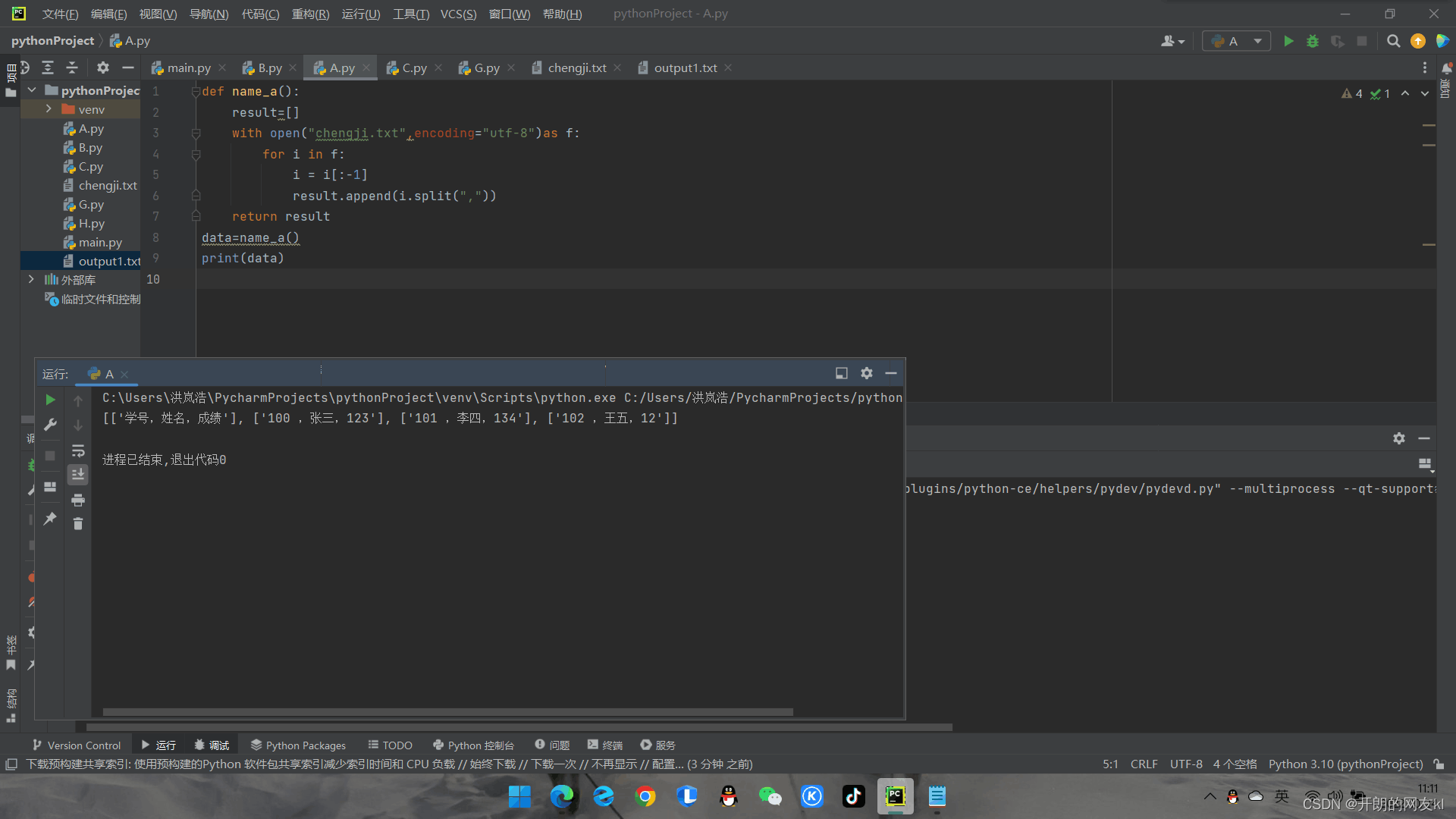Expand the venv folder

click(x=49, y=109)
